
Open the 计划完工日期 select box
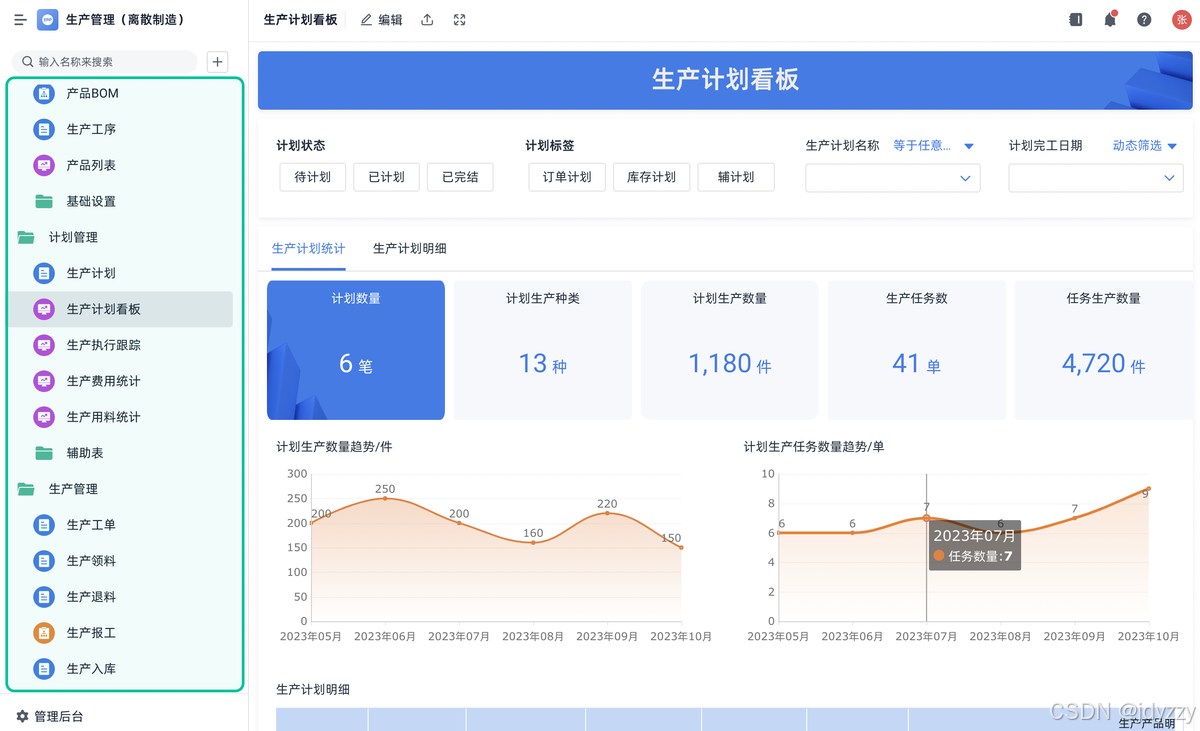click(x=1096, y=178)
